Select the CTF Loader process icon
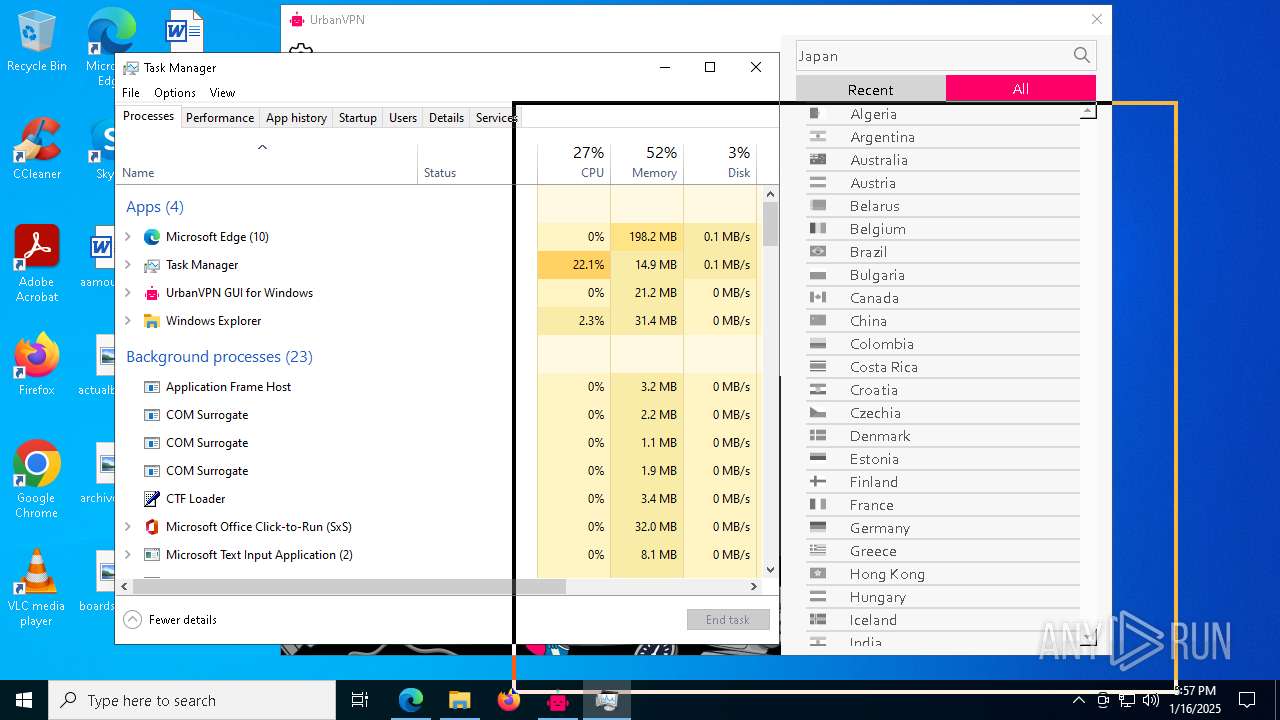This screenshot has width=1280, height=720. (x=152, y=499)
